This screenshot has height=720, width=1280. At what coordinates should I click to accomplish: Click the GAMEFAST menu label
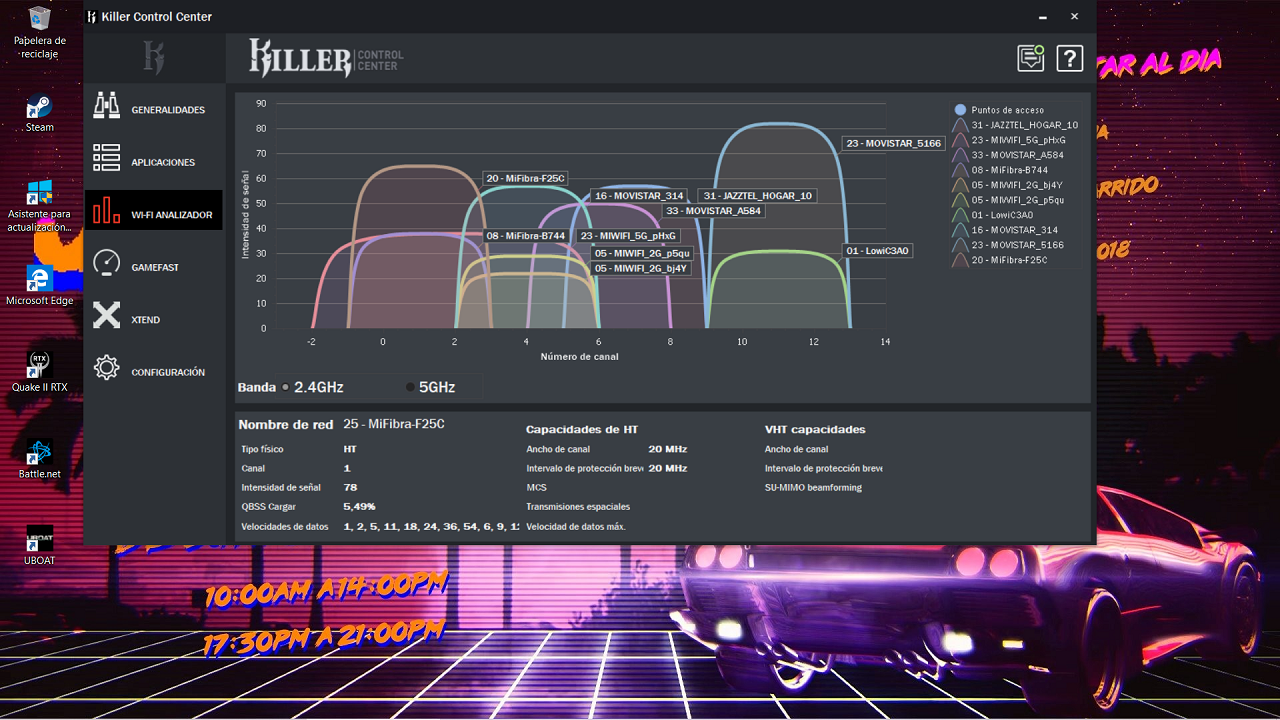[155, 268]
